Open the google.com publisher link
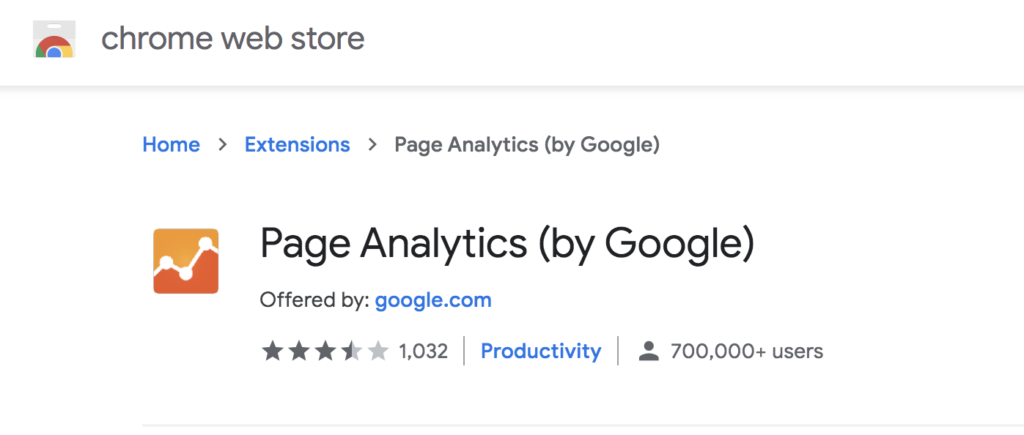Viewport: 1024px width, 435px height. 433,300
